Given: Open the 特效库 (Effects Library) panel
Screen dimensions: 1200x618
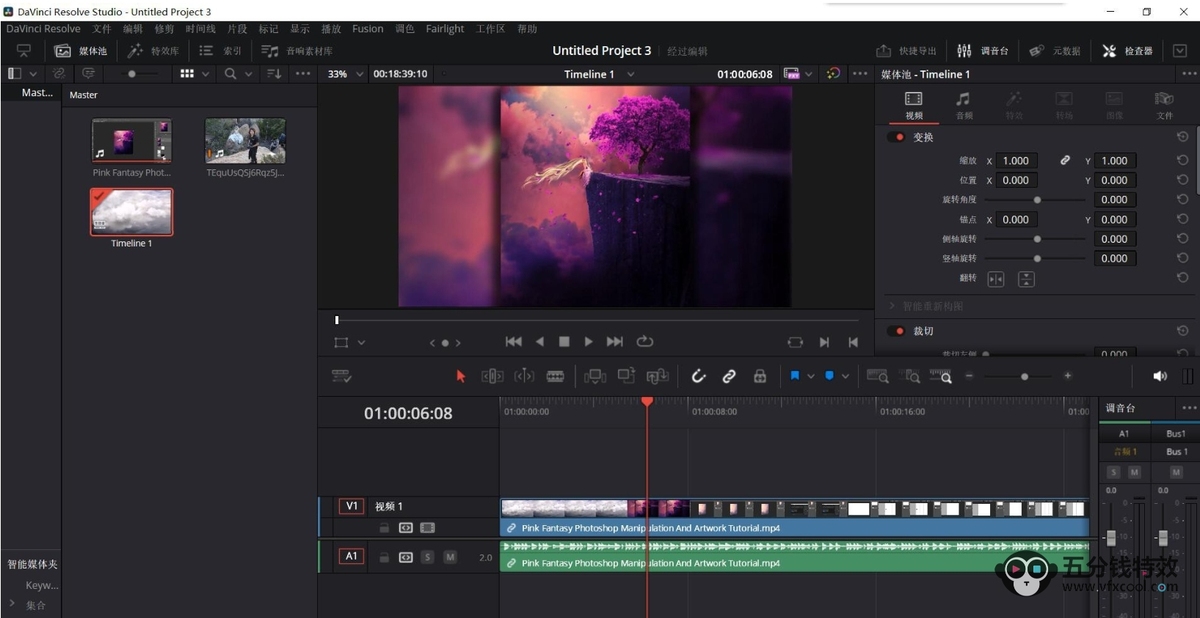Looking at the screenshot, I should tap(153, 51).
